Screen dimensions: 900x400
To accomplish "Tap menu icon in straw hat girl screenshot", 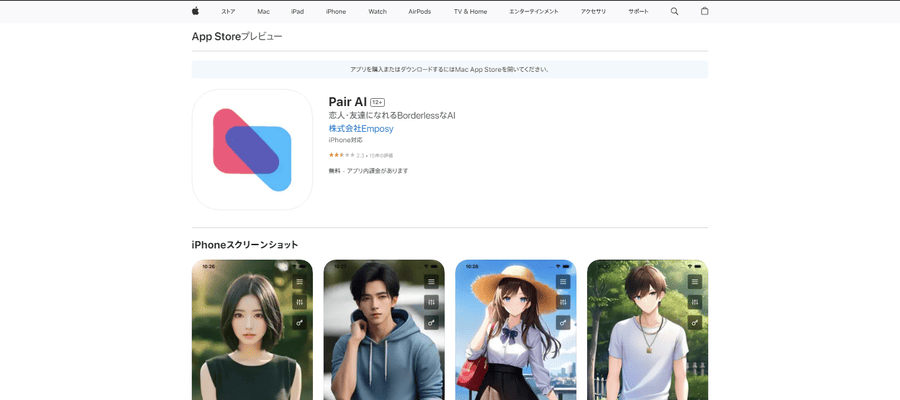I will [563, 281].
